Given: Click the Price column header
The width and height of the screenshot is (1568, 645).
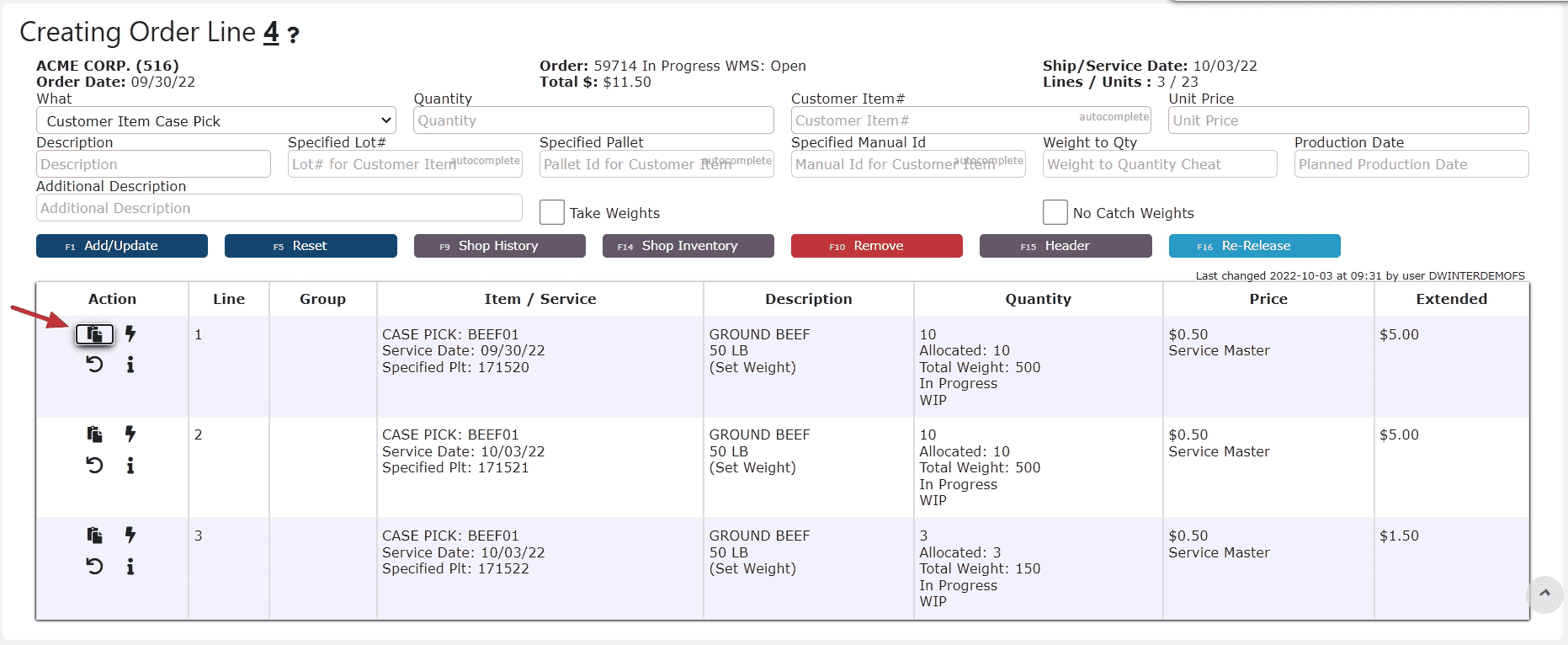Looking at the screenshot, I should [x=1268, y=299].
